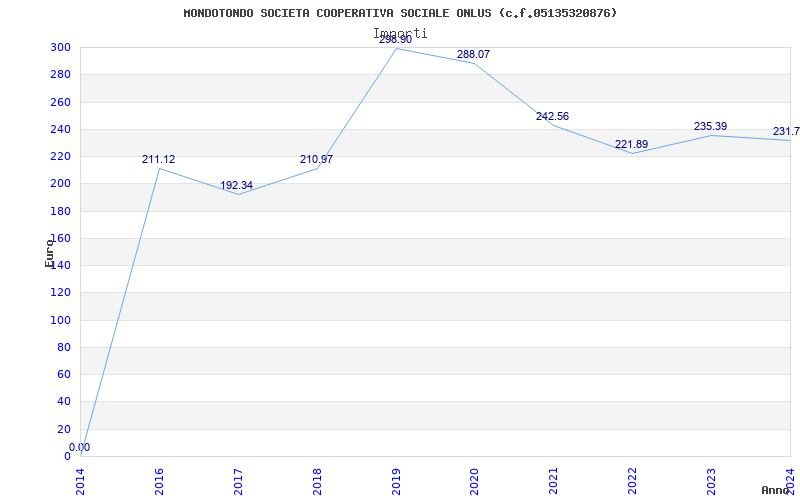Screen dimensions: 800x500
Task: Click the Euro y-axis title
Action: (x=49, y=253)
